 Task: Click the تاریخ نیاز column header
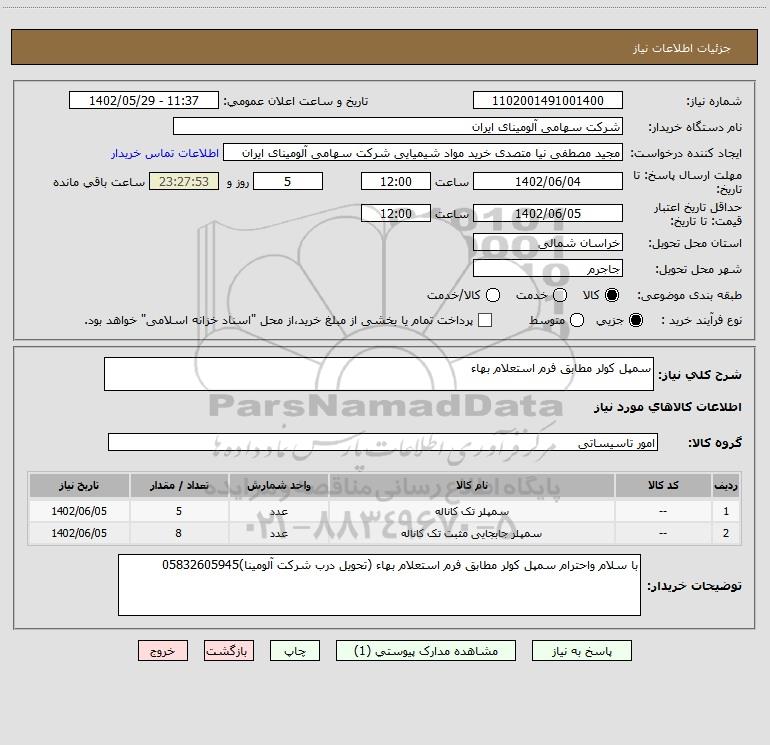point(79,485)
